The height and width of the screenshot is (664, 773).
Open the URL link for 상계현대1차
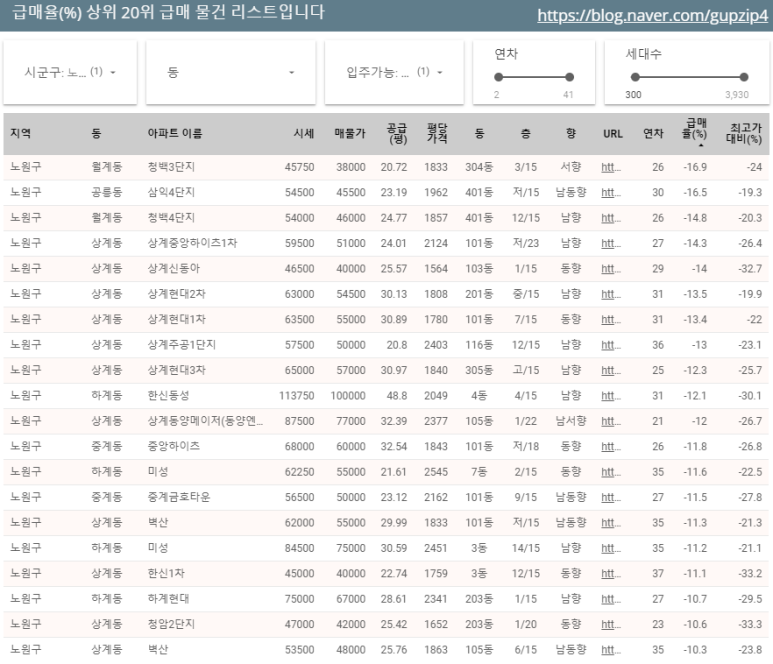click(611, 319)
